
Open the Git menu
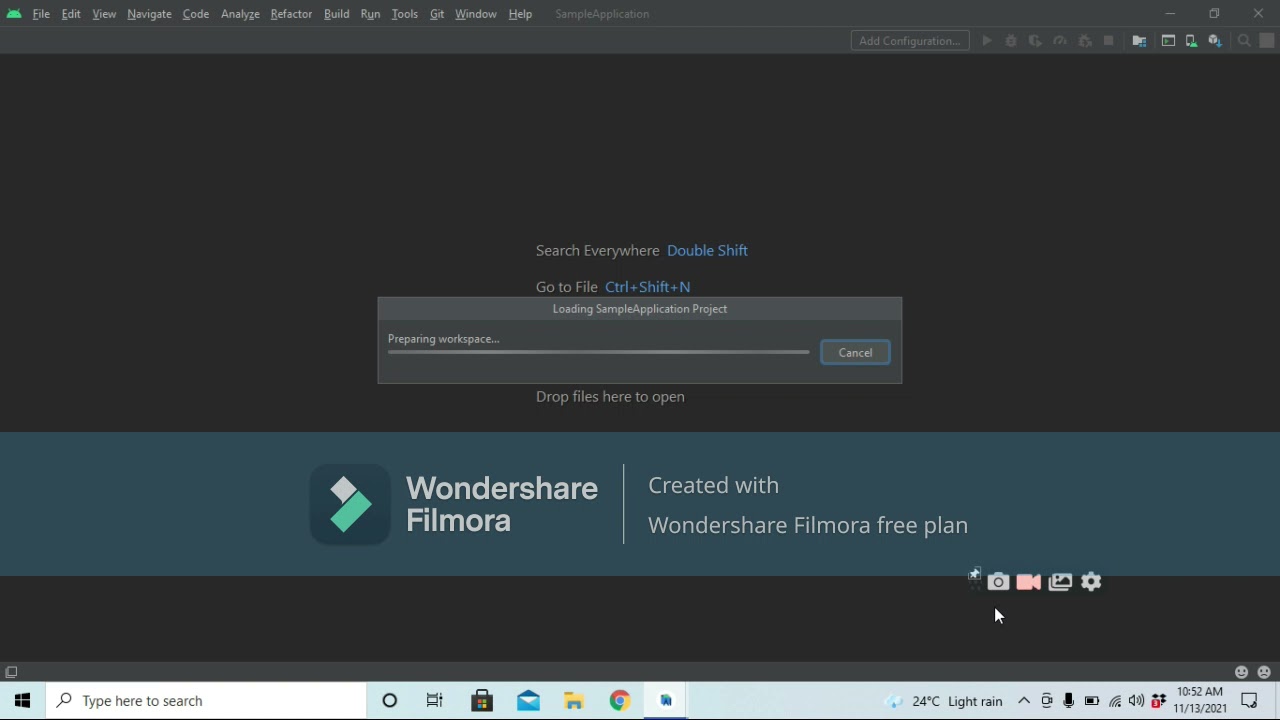[437, 14]
